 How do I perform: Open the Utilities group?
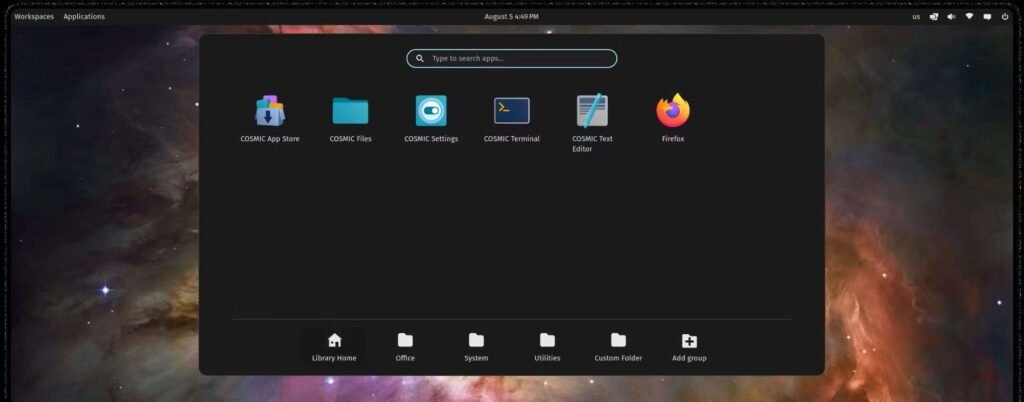547,347
